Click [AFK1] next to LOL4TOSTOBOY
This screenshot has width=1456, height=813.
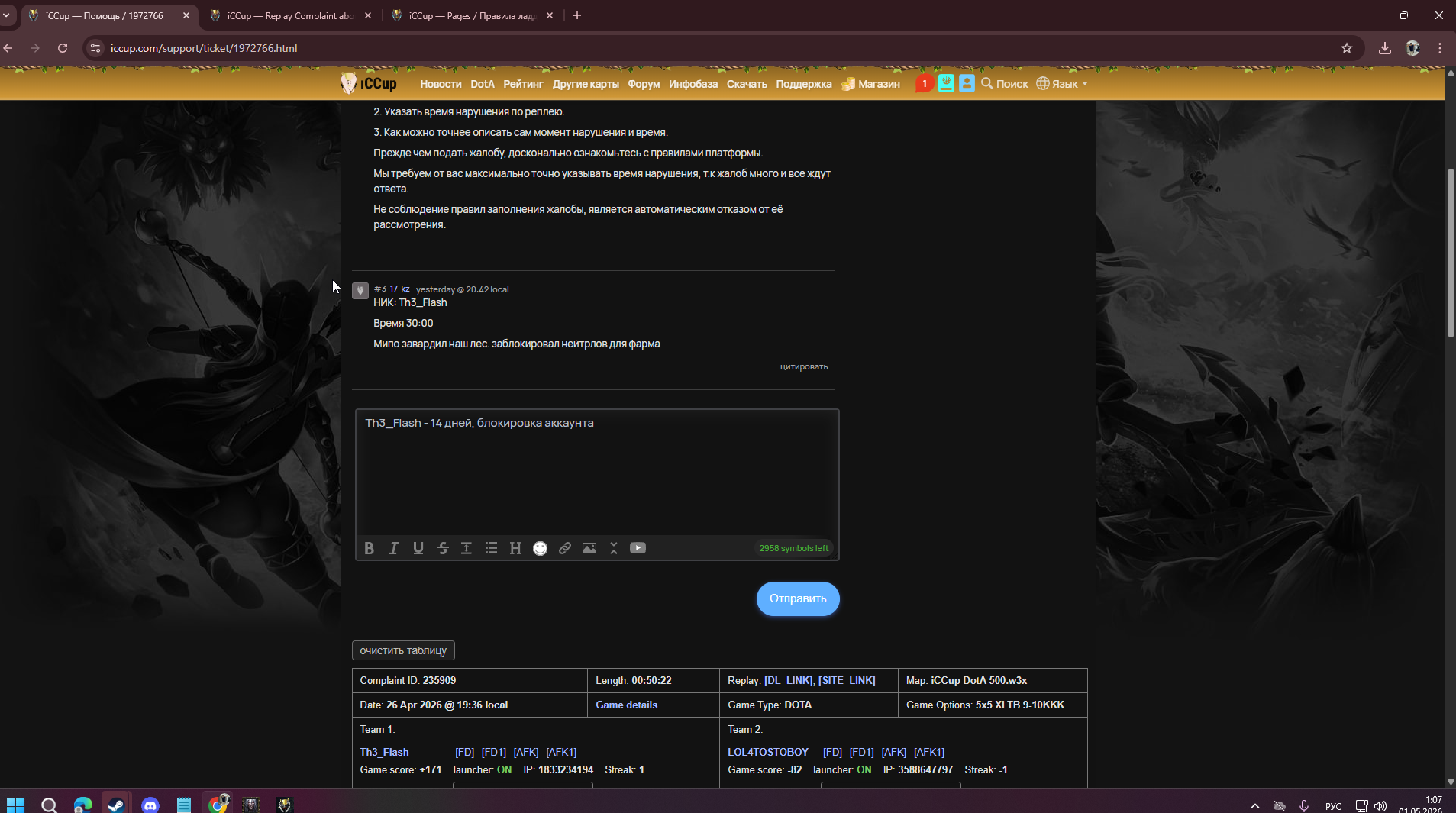[929, 752]
